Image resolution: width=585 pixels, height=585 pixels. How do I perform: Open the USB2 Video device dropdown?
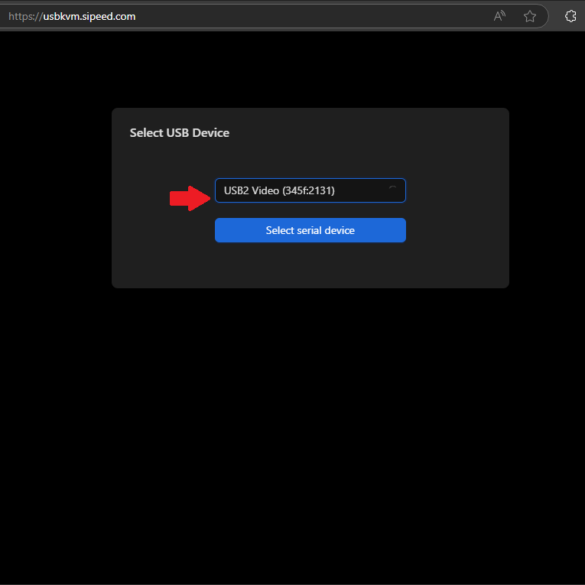pyautogui.click(x=310, y=191)
